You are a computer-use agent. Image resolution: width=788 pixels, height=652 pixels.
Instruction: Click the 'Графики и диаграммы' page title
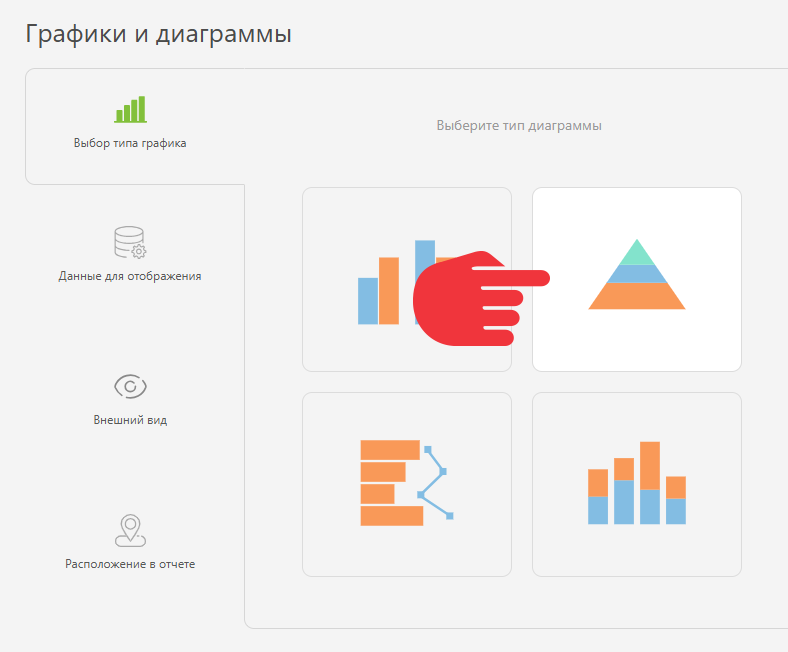coord(158,34)
